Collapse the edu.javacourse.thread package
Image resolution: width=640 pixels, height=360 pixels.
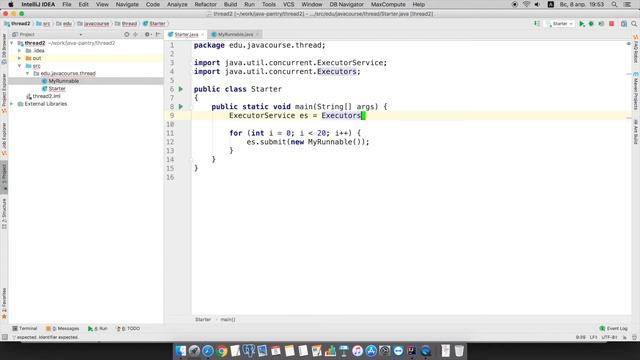pos(28,73)
